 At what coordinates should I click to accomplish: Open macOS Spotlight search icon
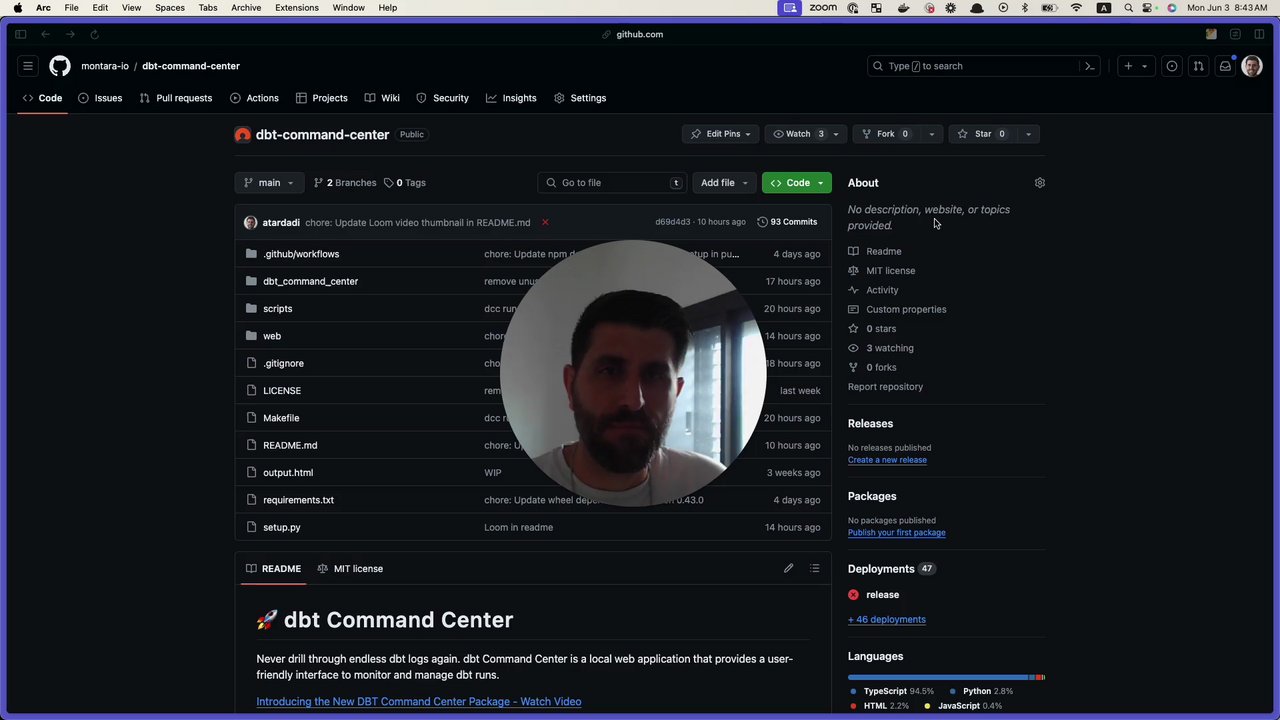coord(1129,8)
